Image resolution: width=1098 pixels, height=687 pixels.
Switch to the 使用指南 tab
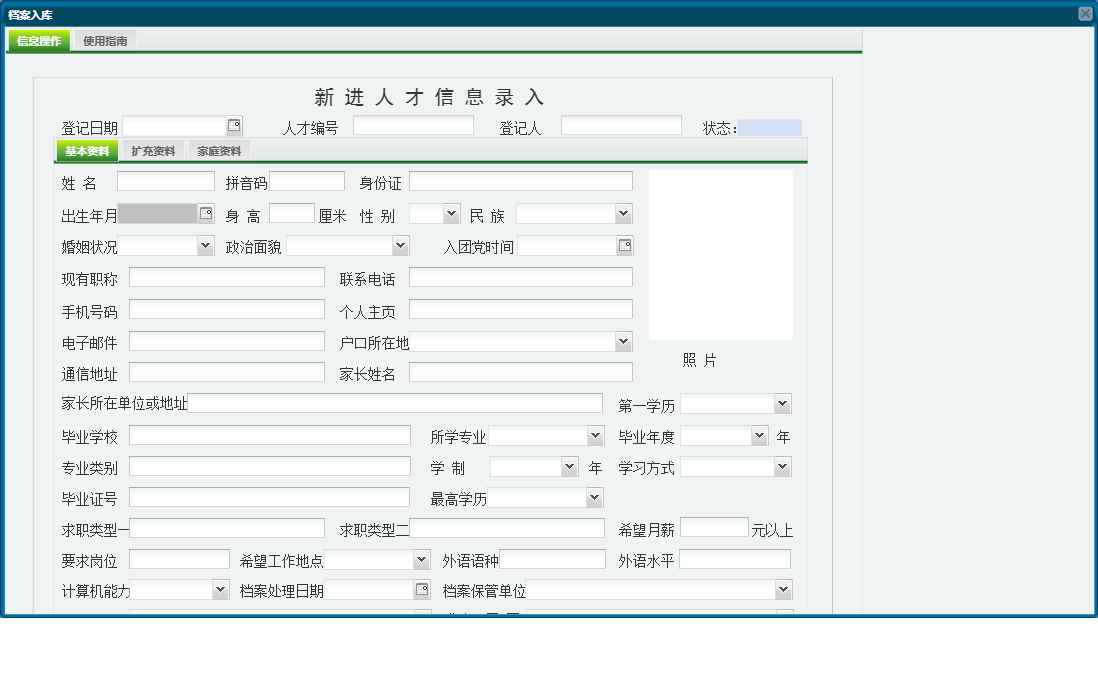click(107, 42)
